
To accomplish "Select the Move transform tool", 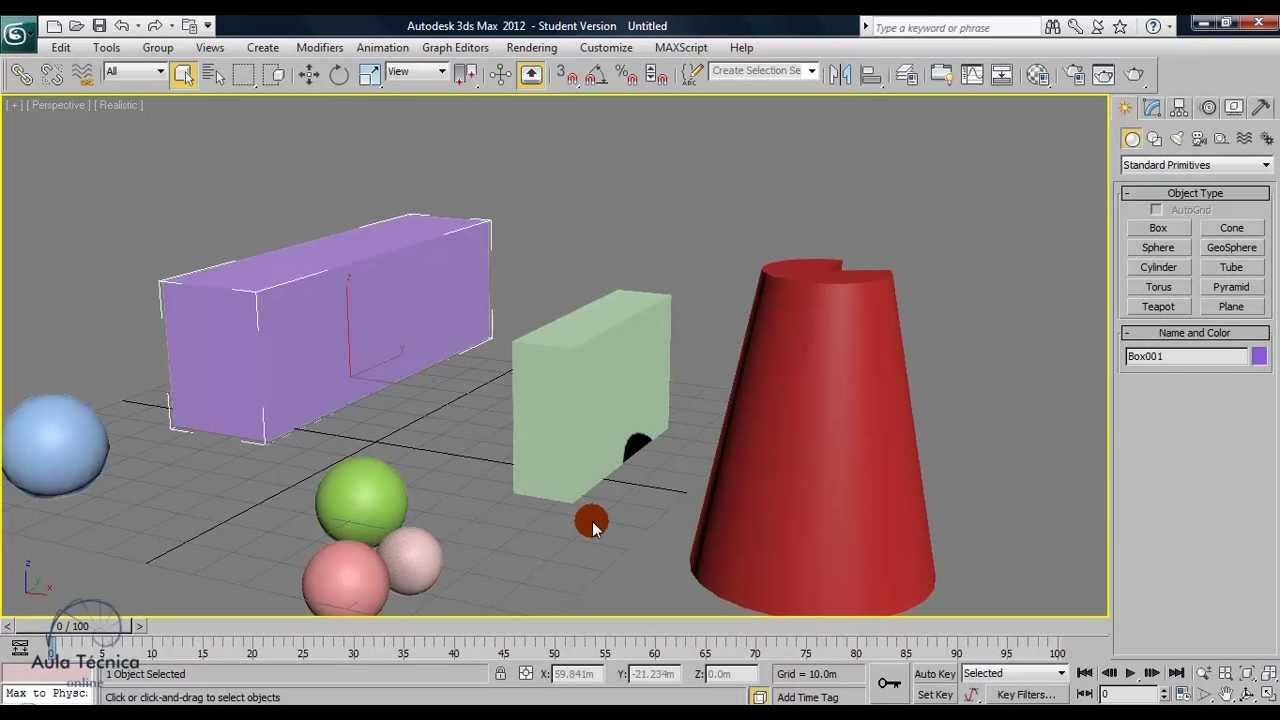I will click(309, 74).
